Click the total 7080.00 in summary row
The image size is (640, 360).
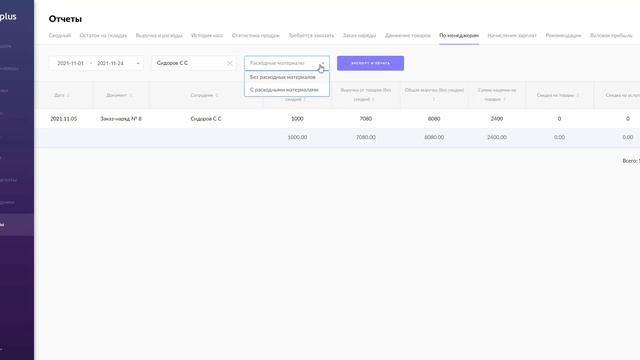pos(365,138)
